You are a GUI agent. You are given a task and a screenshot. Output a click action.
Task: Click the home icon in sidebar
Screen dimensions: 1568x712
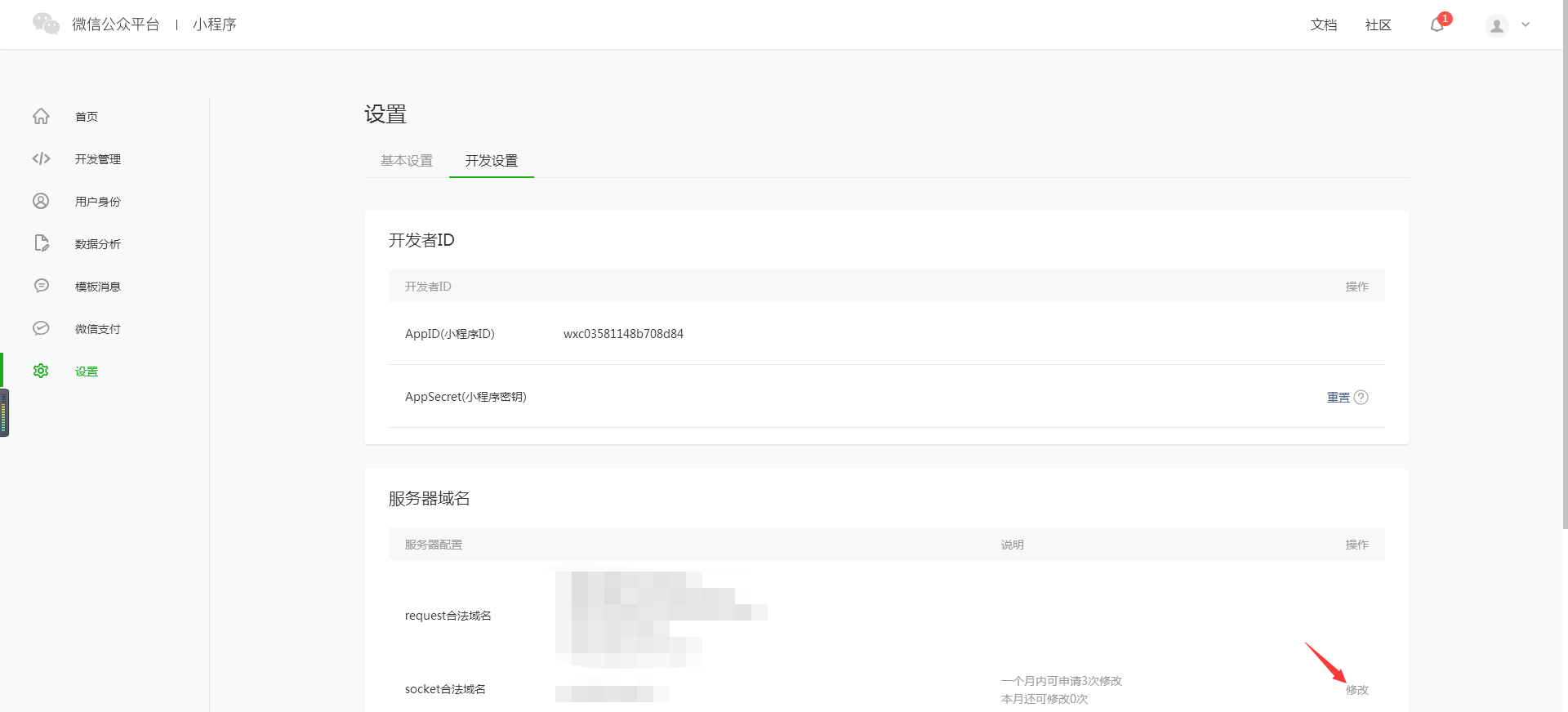tap(41, 116)
